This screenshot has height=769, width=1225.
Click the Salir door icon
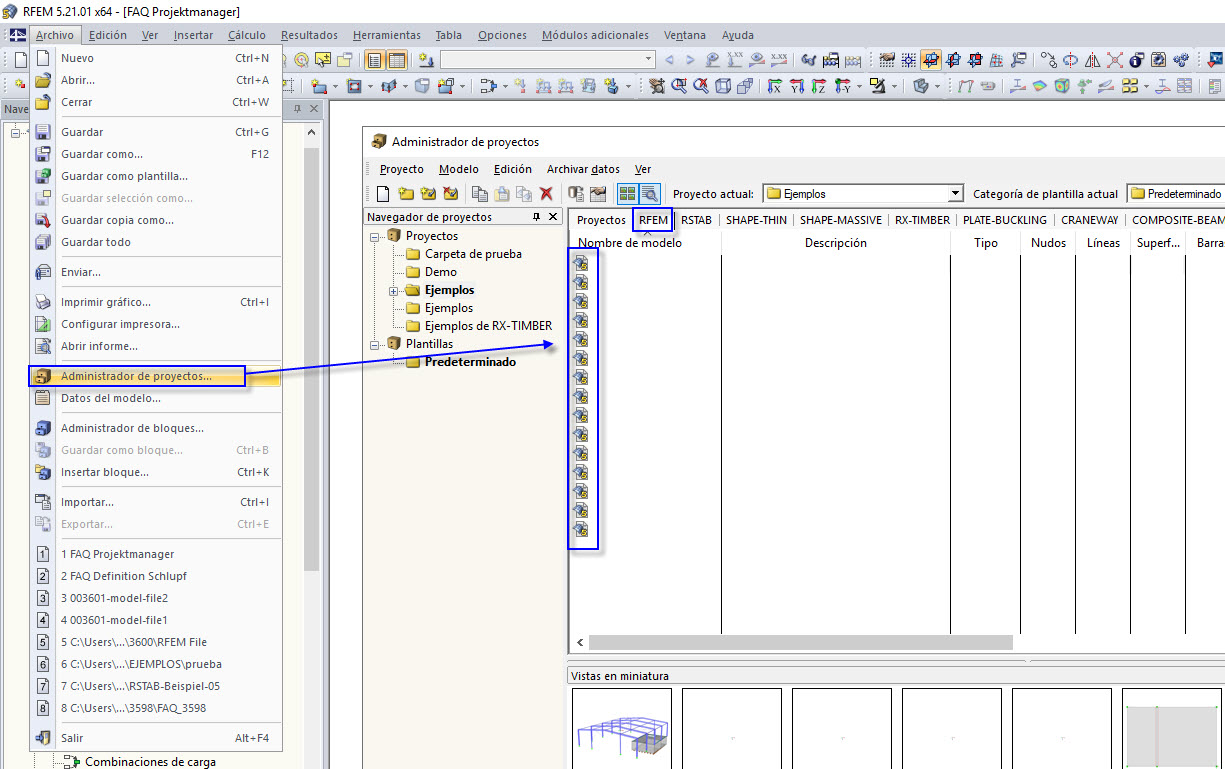(x=43, y=738)
